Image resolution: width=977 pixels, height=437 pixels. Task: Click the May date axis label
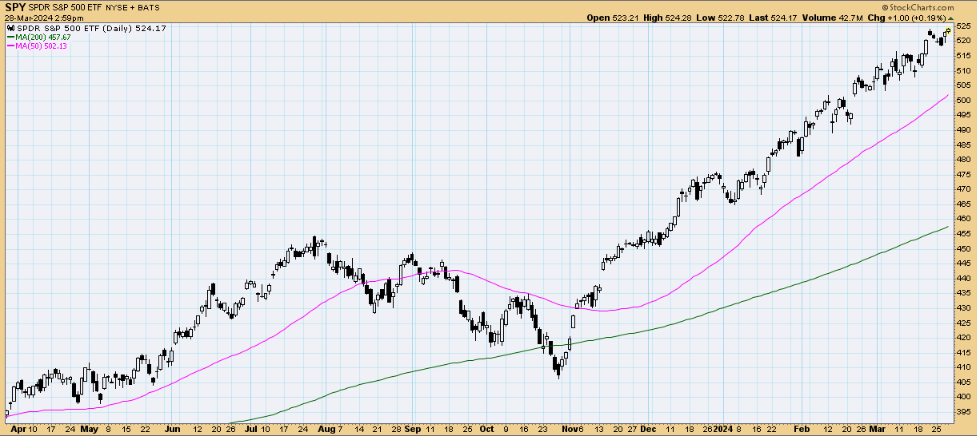point(90,430)
